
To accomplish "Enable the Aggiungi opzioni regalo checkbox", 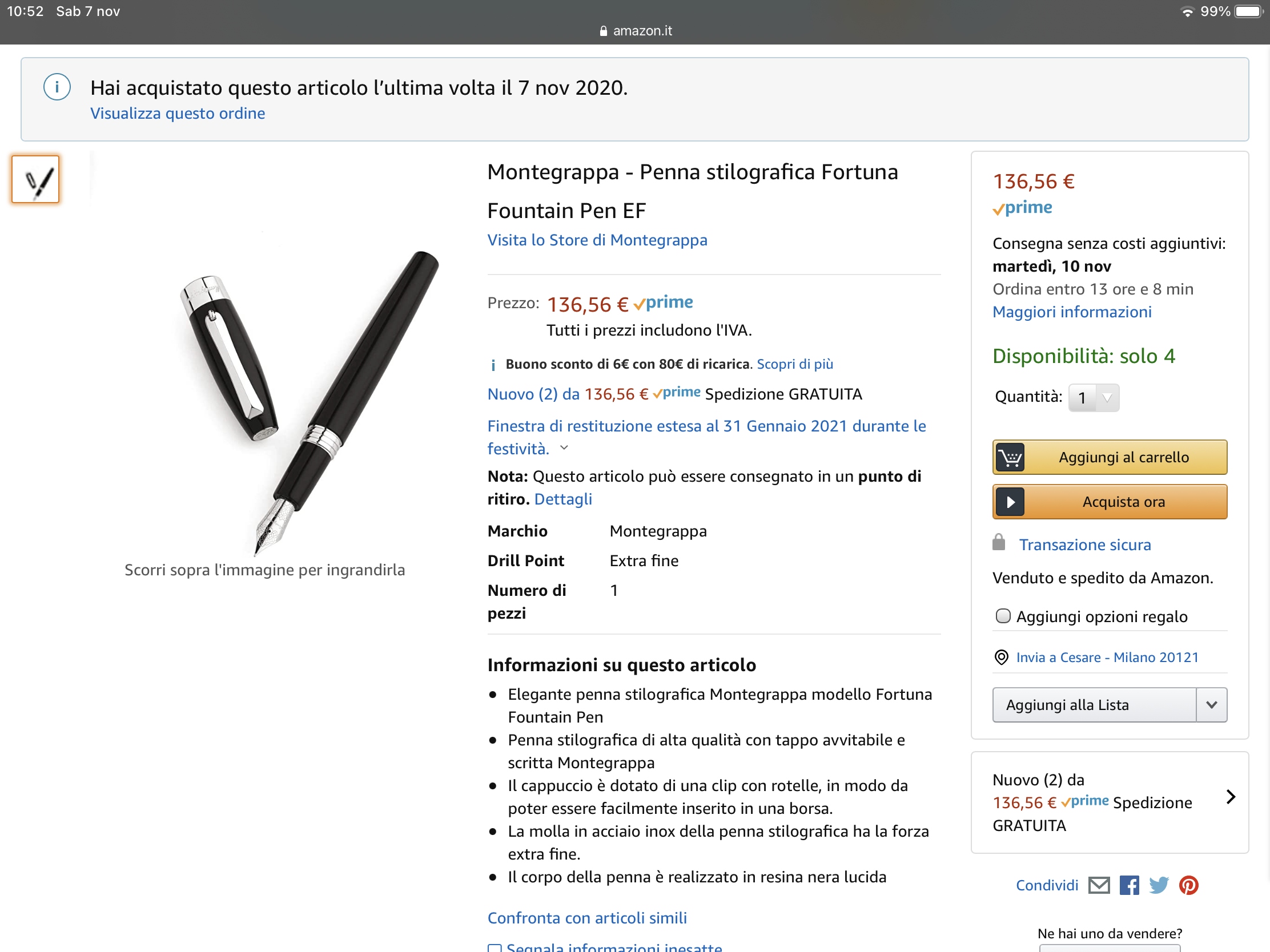I will (x=1002, y=616).
